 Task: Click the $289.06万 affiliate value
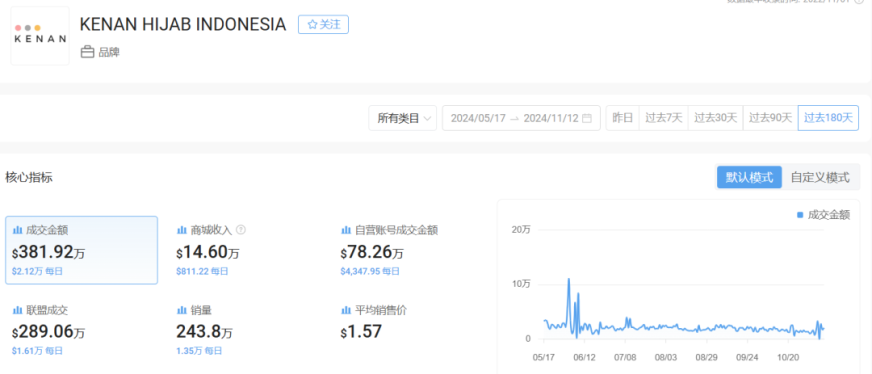(x=48, y=332)
